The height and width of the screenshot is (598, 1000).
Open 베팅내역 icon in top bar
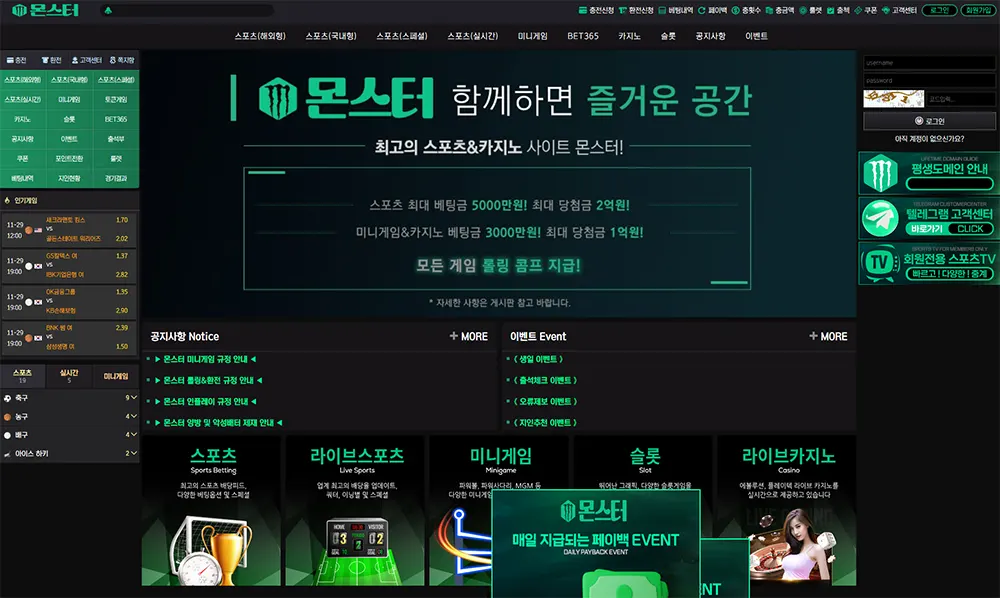pos(662,10)
